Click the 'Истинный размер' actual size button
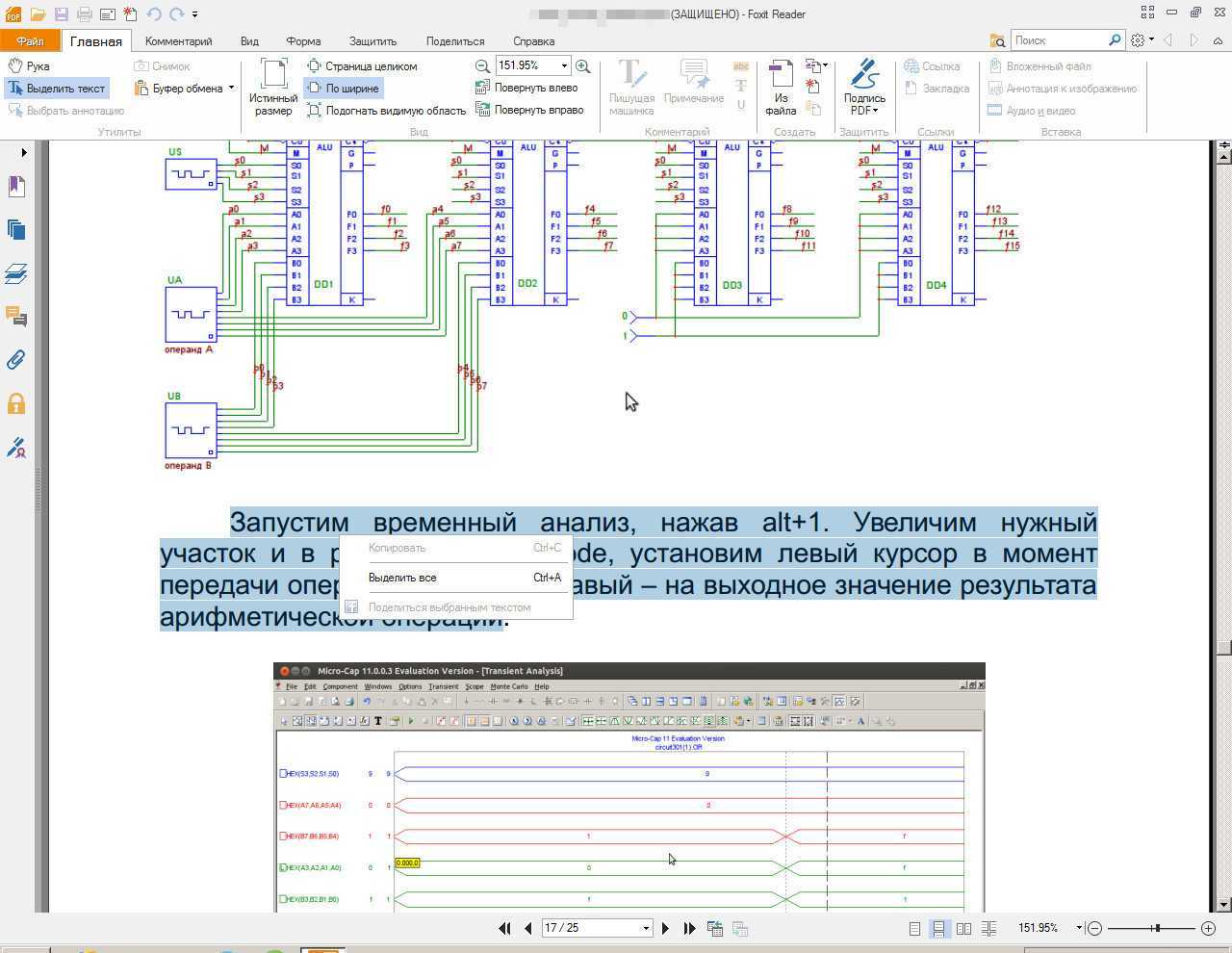This screenshot has width=1232, height=953. 273,87
